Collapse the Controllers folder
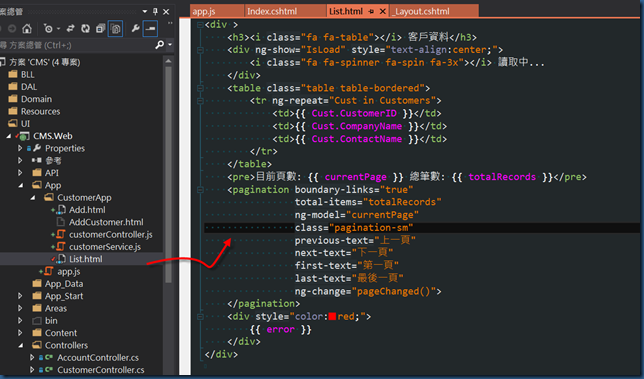Viewport: 644px width, 379px height. point(21,345)
